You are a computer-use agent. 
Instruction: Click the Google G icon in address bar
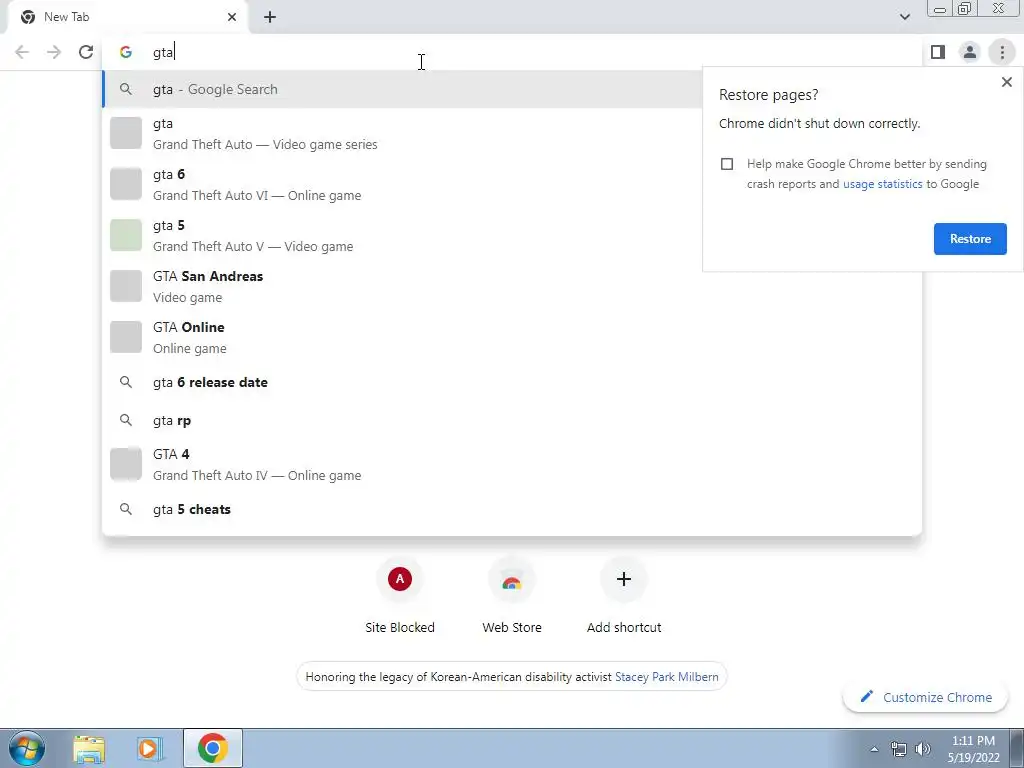126,52
